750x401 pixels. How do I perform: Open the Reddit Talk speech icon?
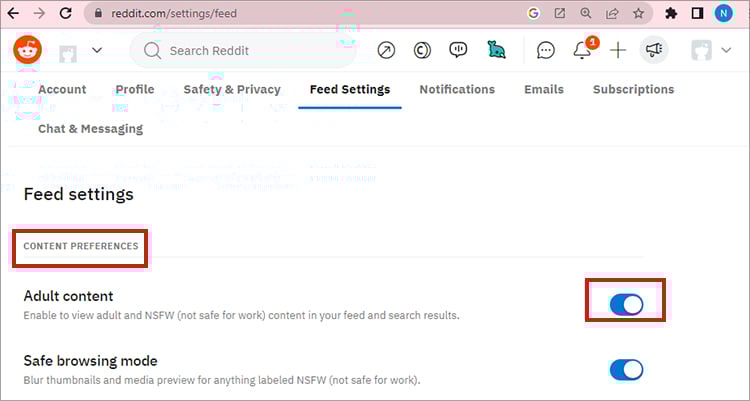(x=458, y=50)
